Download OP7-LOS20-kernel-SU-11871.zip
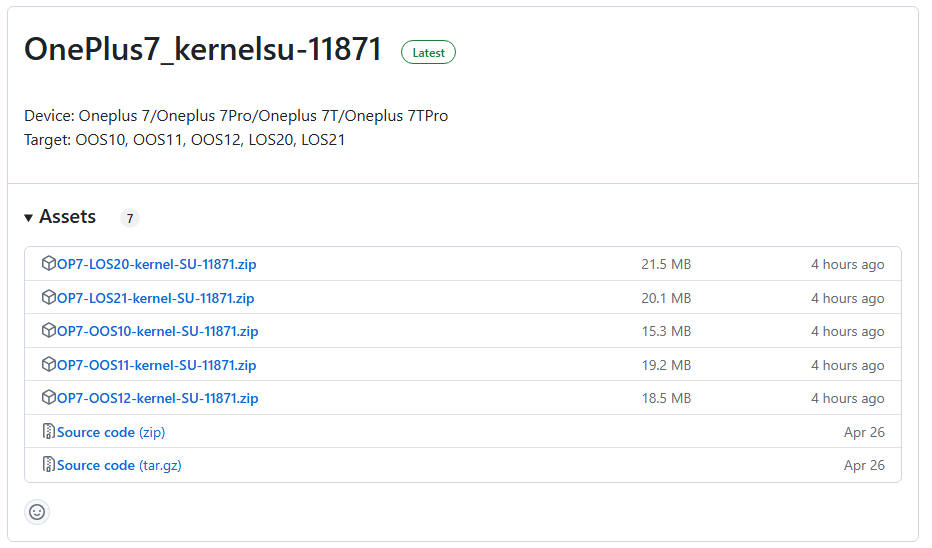The height and width of the screenshot is (548, 932). tap(156, 264)
